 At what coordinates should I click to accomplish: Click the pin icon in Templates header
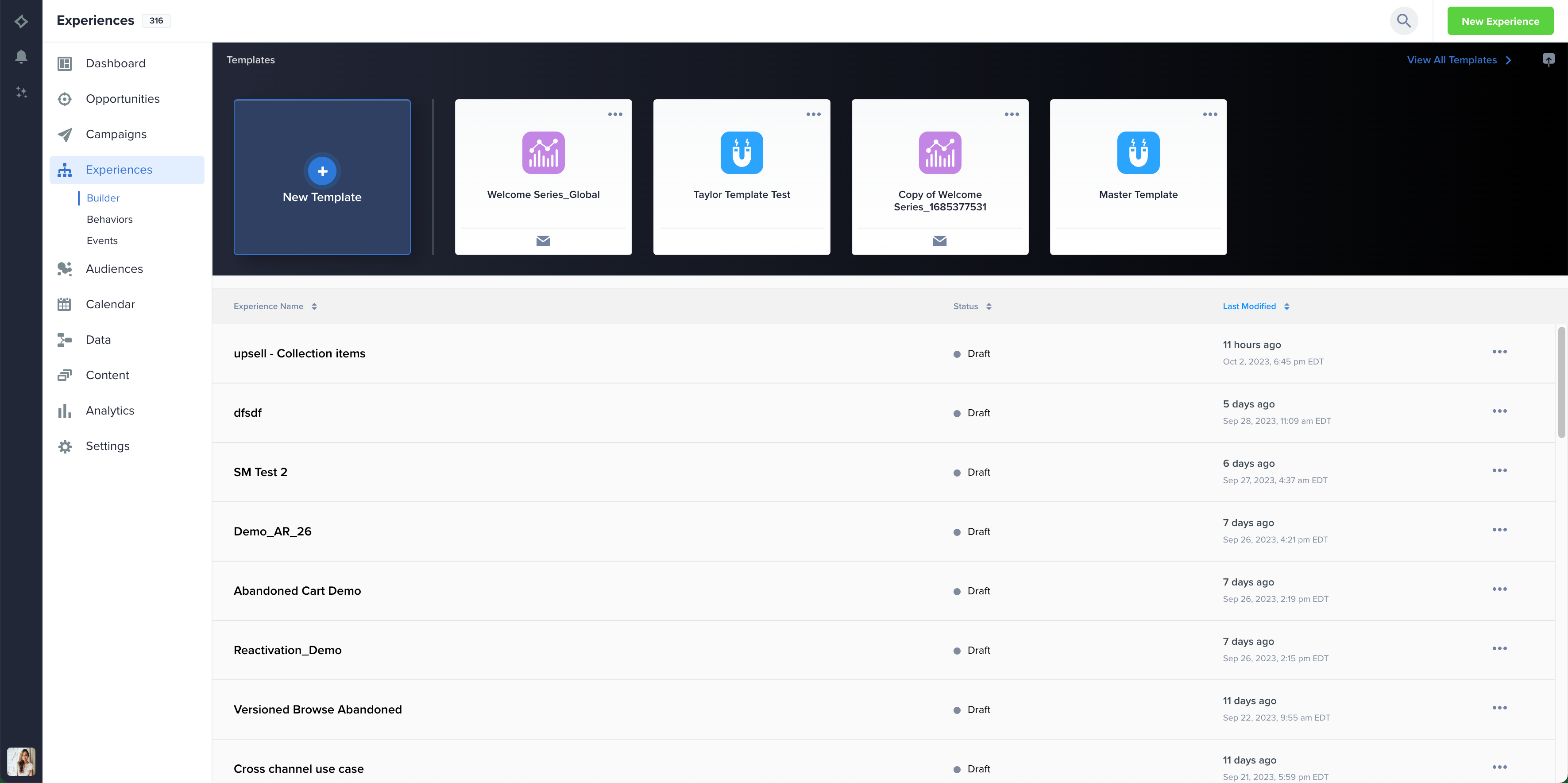tap(1549, 60)
